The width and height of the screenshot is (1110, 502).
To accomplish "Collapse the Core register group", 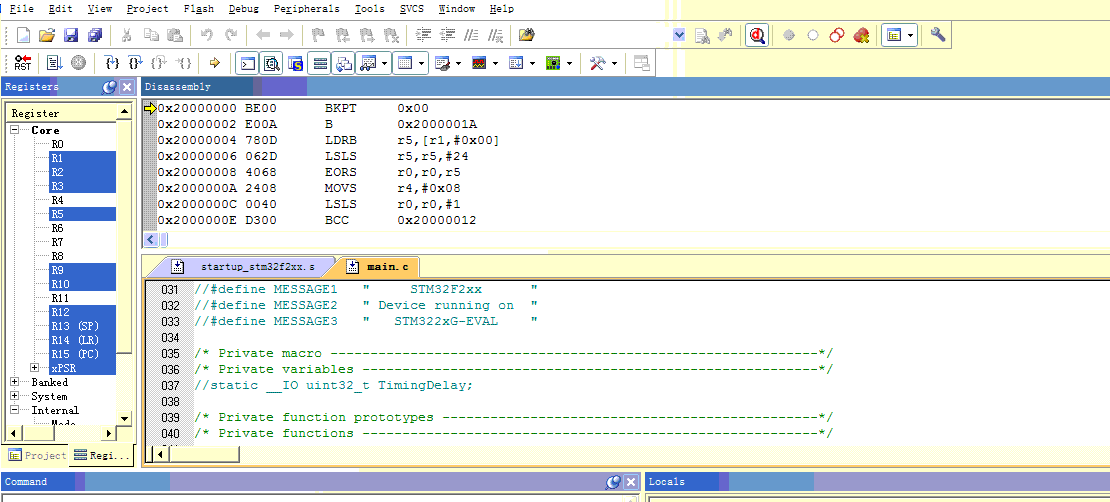I will [15, 130].
